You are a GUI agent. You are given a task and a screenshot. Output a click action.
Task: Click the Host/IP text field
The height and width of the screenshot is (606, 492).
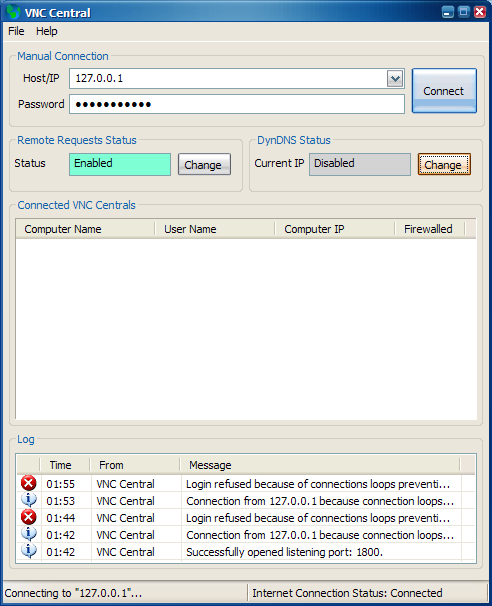coord(228,79)
